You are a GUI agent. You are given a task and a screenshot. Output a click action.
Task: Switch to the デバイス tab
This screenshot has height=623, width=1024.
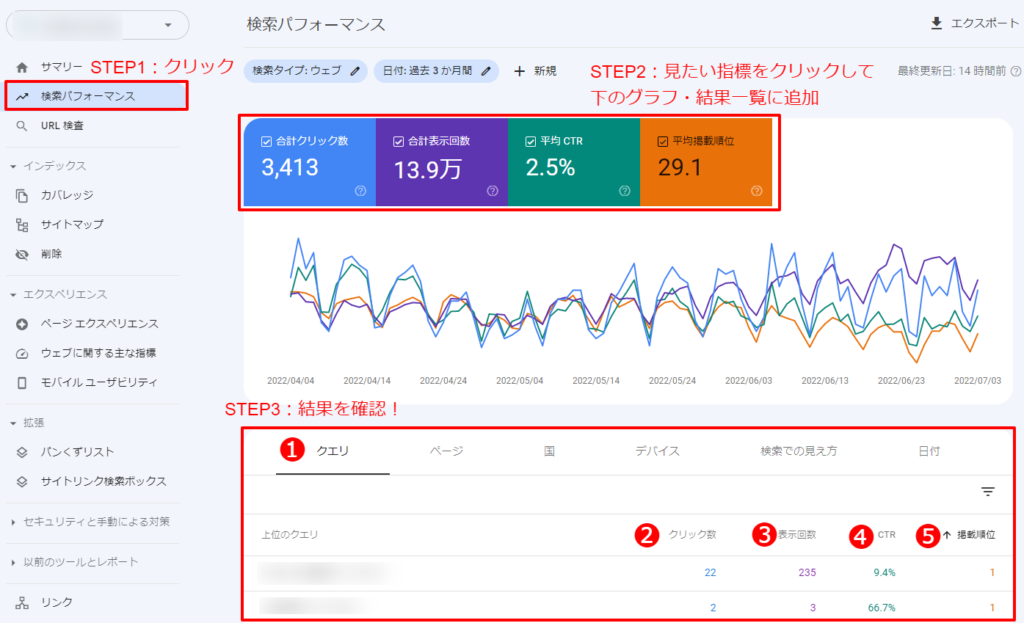(x=657, y=451)
